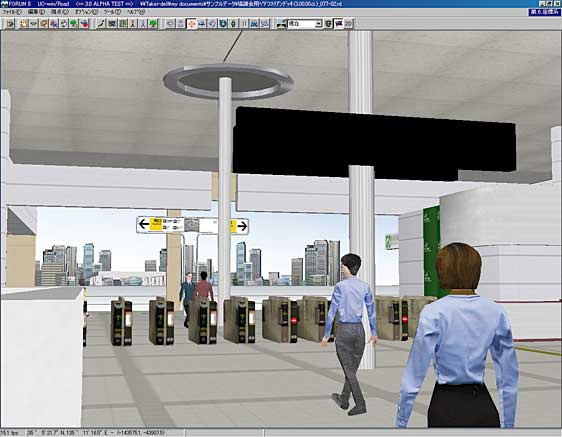Viewport: 562px width, 437px height.
Task: Open the ツール (Tools) menu
Action: pyautogui.click(x=112, y=12)
